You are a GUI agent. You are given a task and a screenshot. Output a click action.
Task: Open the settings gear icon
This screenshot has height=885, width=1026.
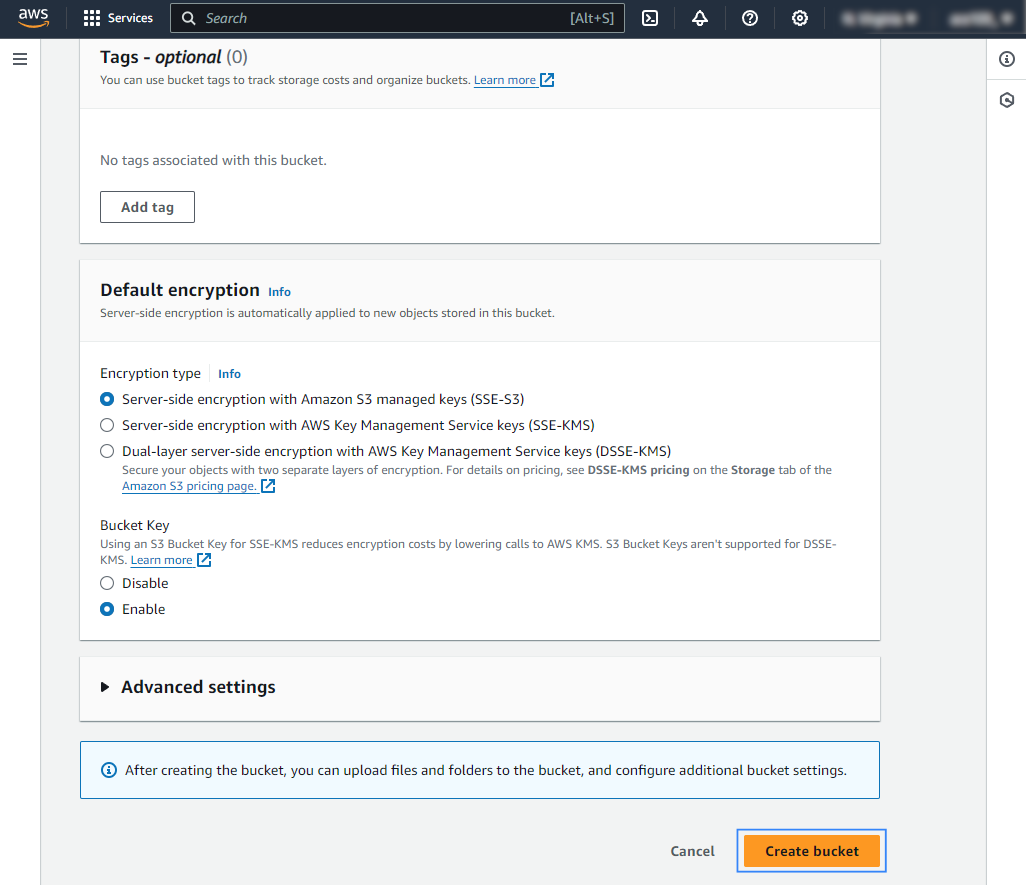800,18
